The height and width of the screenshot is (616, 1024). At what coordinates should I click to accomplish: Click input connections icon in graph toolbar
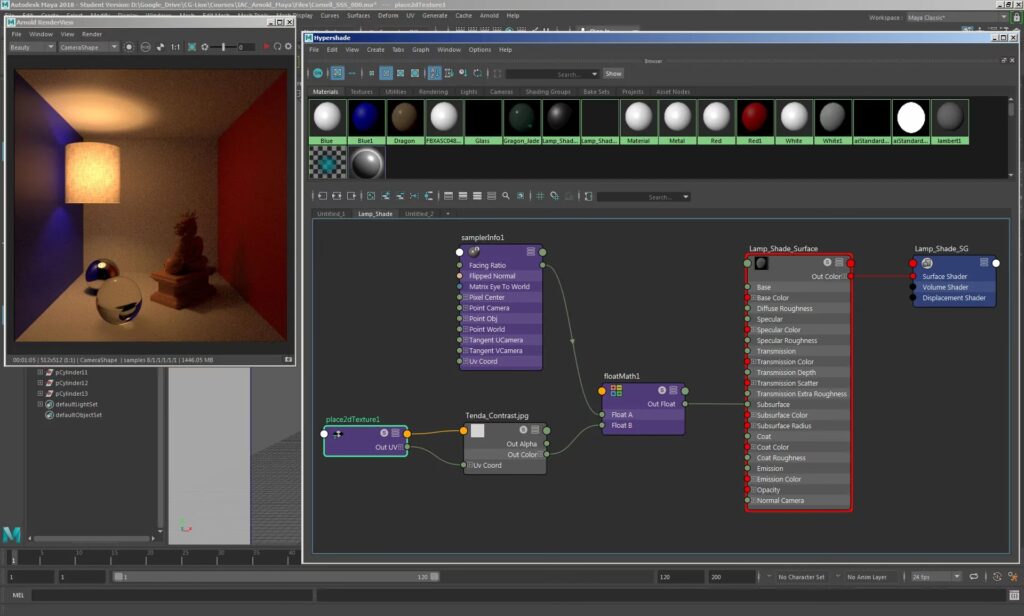tap(322, 196)
